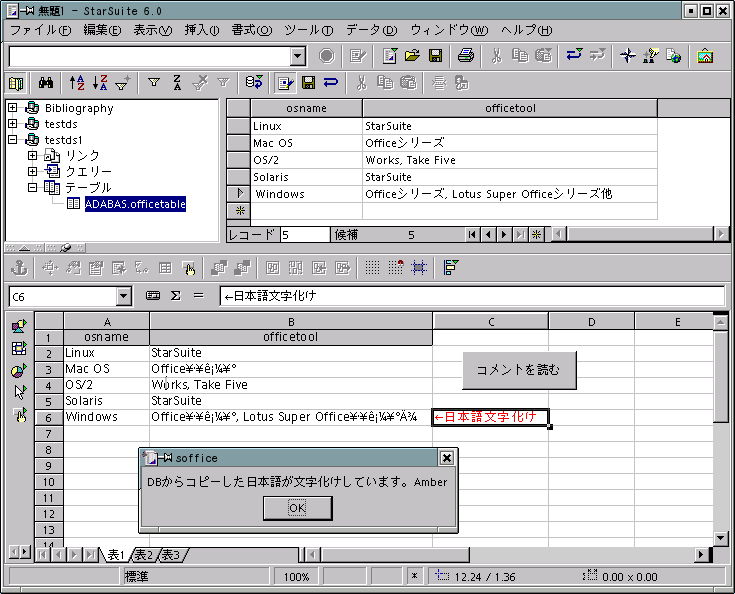The height and width of the screenshot is (594, 735).
Task: Switch to sheet tab 表3
Action: (x=171, y=555)
